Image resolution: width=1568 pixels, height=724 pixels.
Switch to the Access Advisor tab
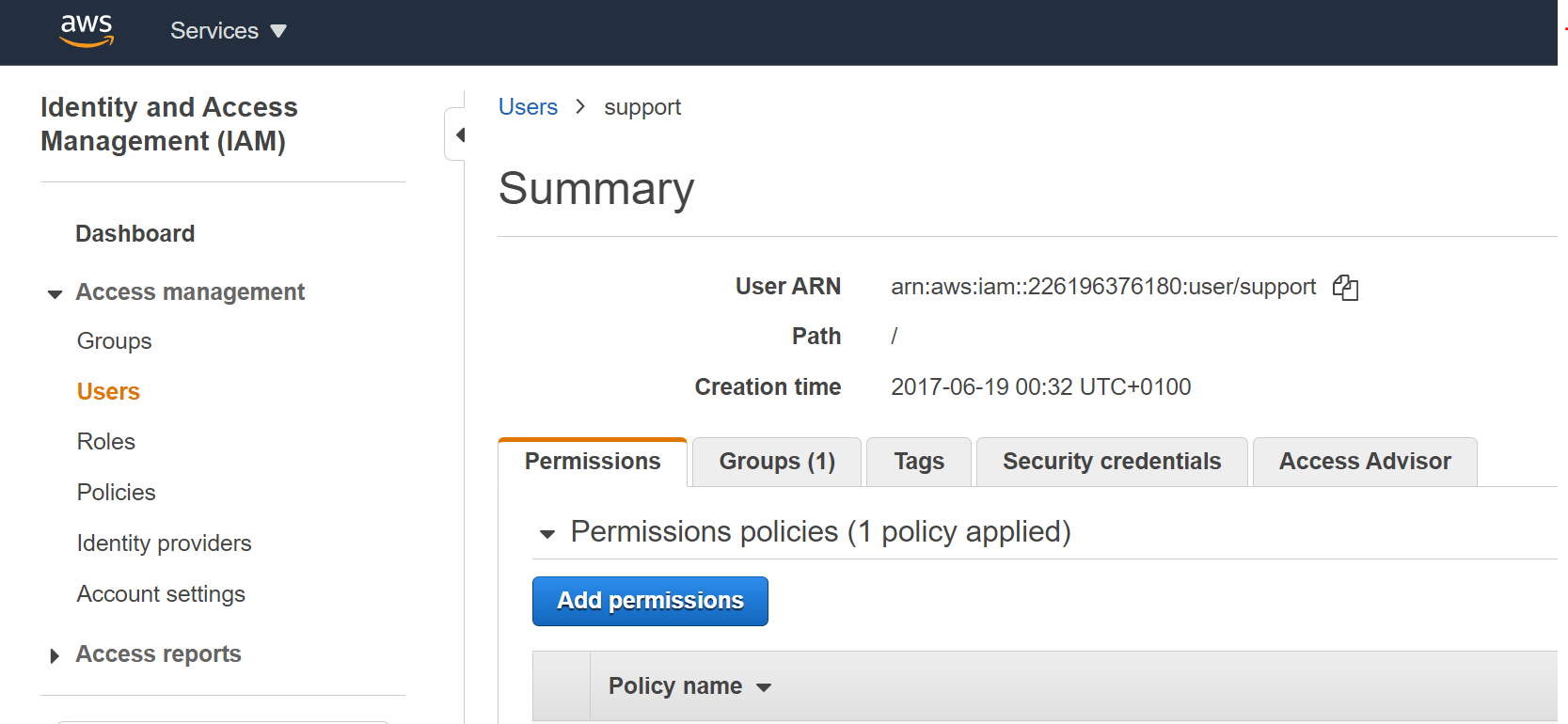coord(1364,462)
